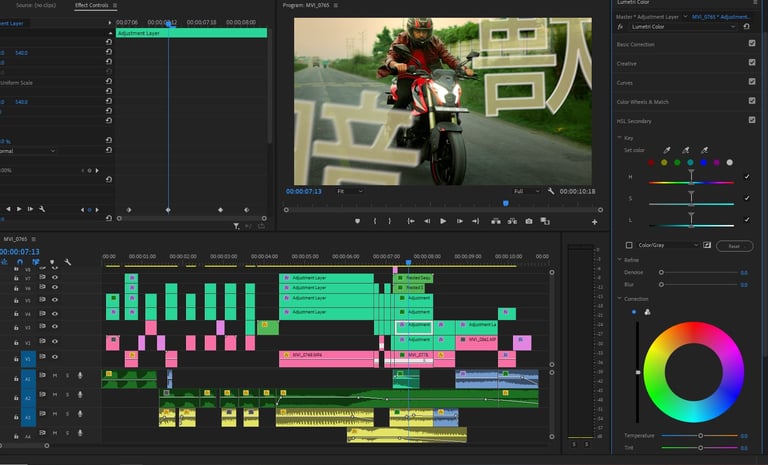768x465 pixels.
Task: Switch to the Effect Controls tab
Action: (x=92, y=5)
